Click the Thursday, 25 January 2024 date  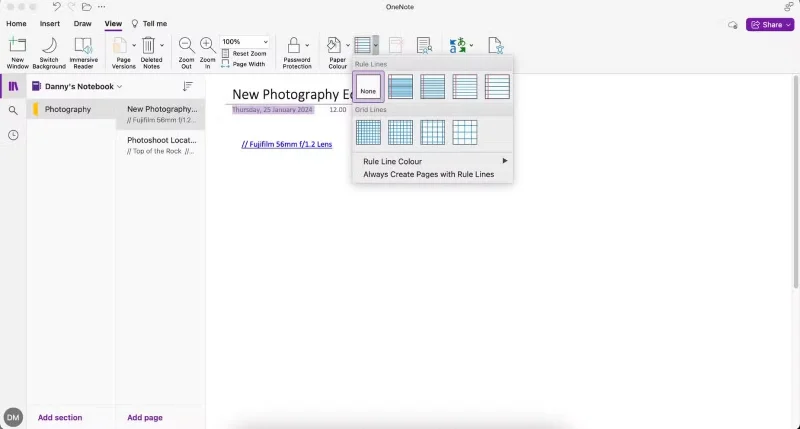click(x=272, y=110)
